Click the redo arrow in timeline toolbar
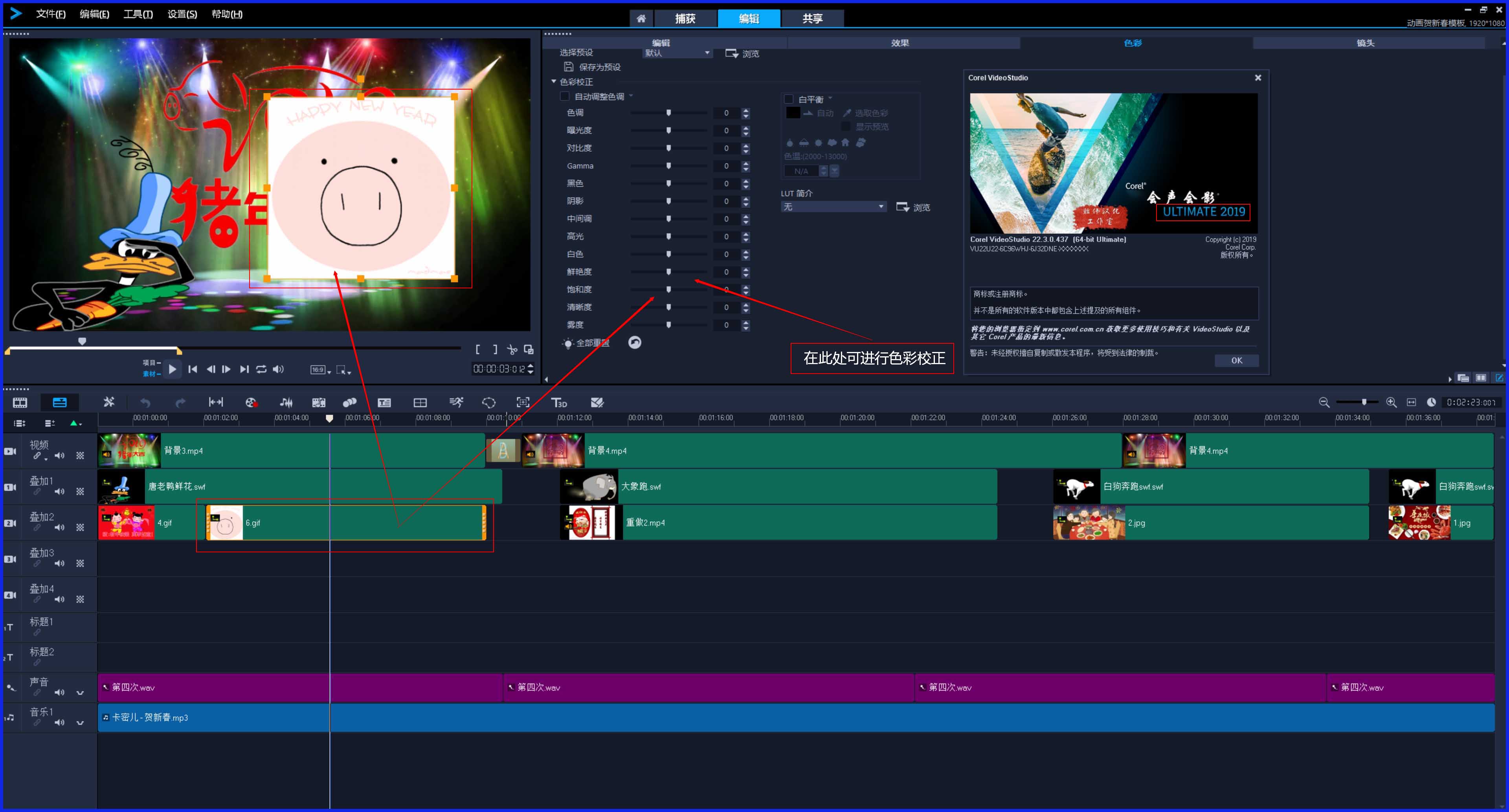Viewport: 1509px width, 812px height. click(x=180, y=403)
